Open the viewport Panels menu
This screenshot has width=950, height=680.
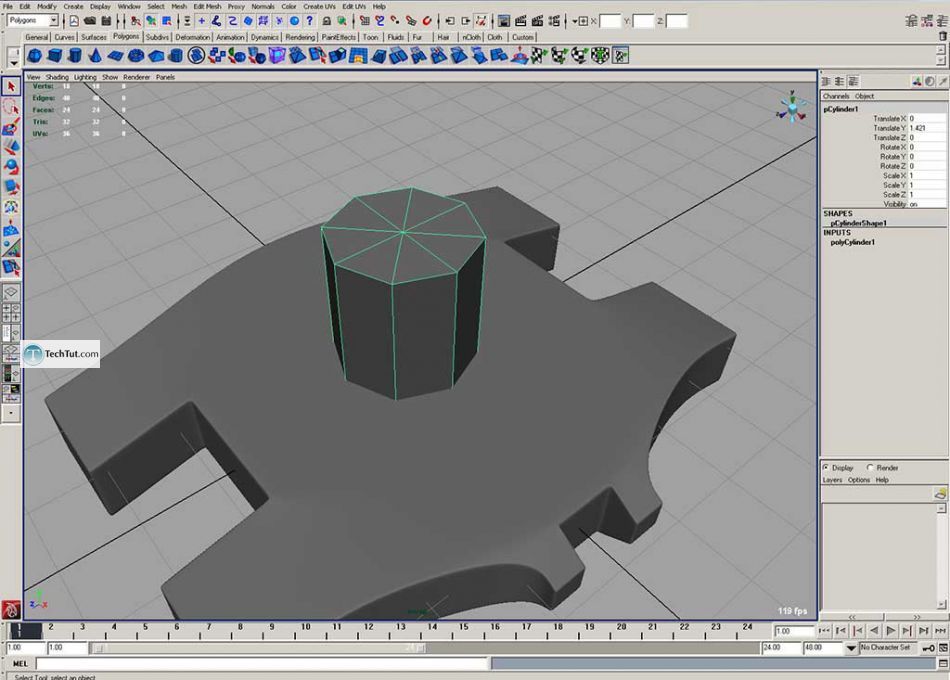(165, 77)
